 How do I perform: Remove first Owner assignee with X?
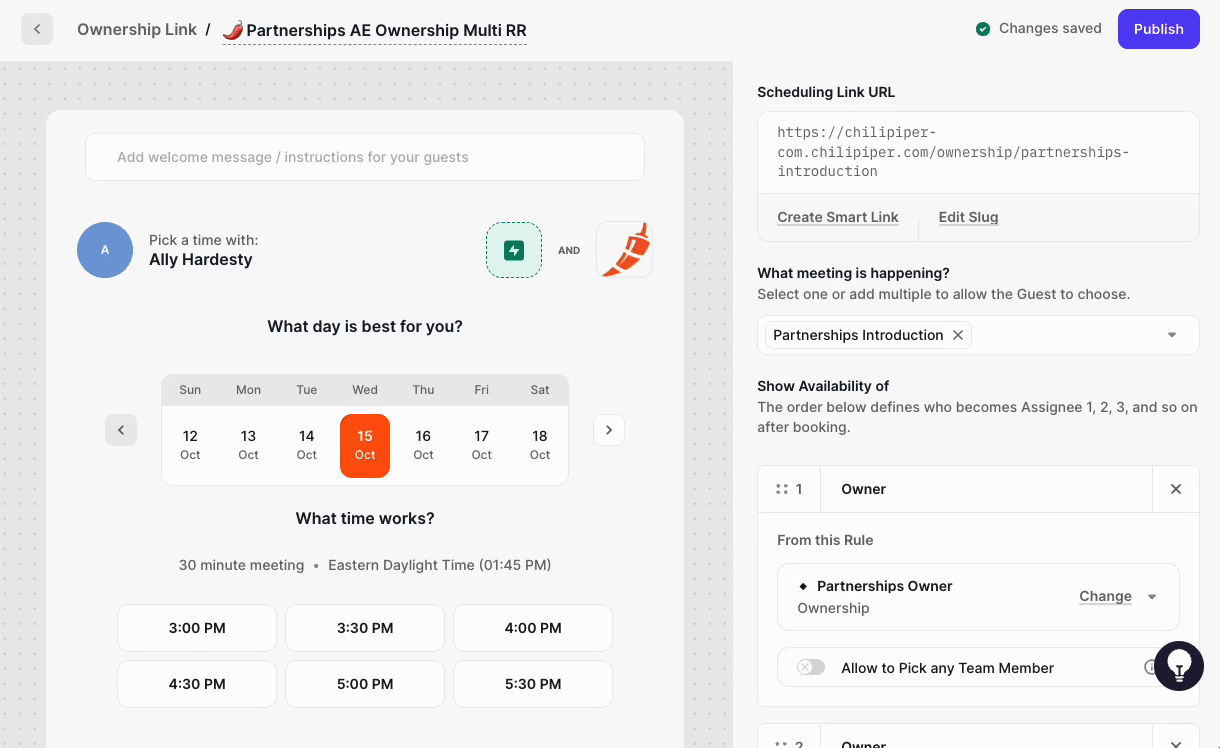1176,489
